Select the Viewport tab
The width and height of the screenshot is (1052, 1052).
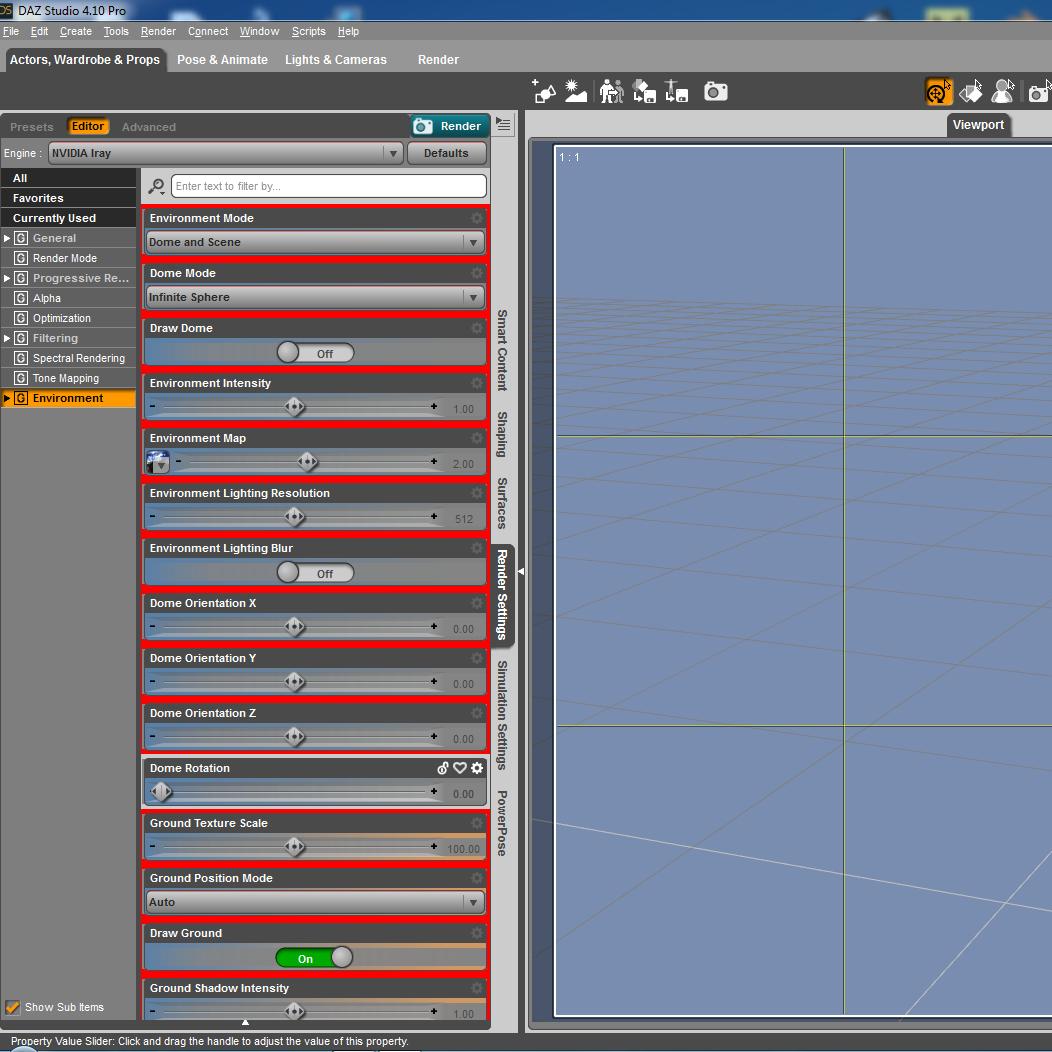pyautogui.click(x=978, y=125)
